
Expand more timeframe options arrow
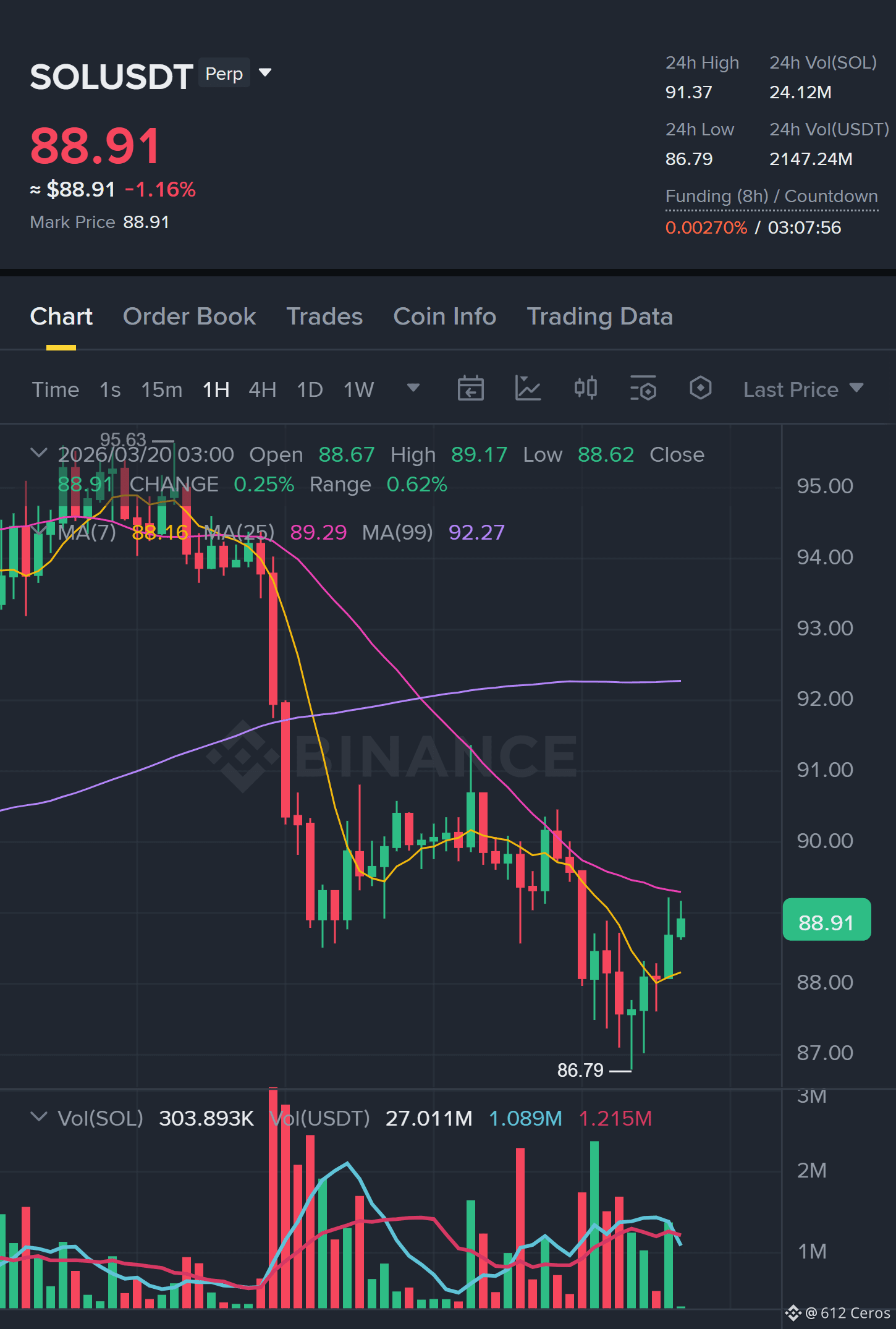413,388
